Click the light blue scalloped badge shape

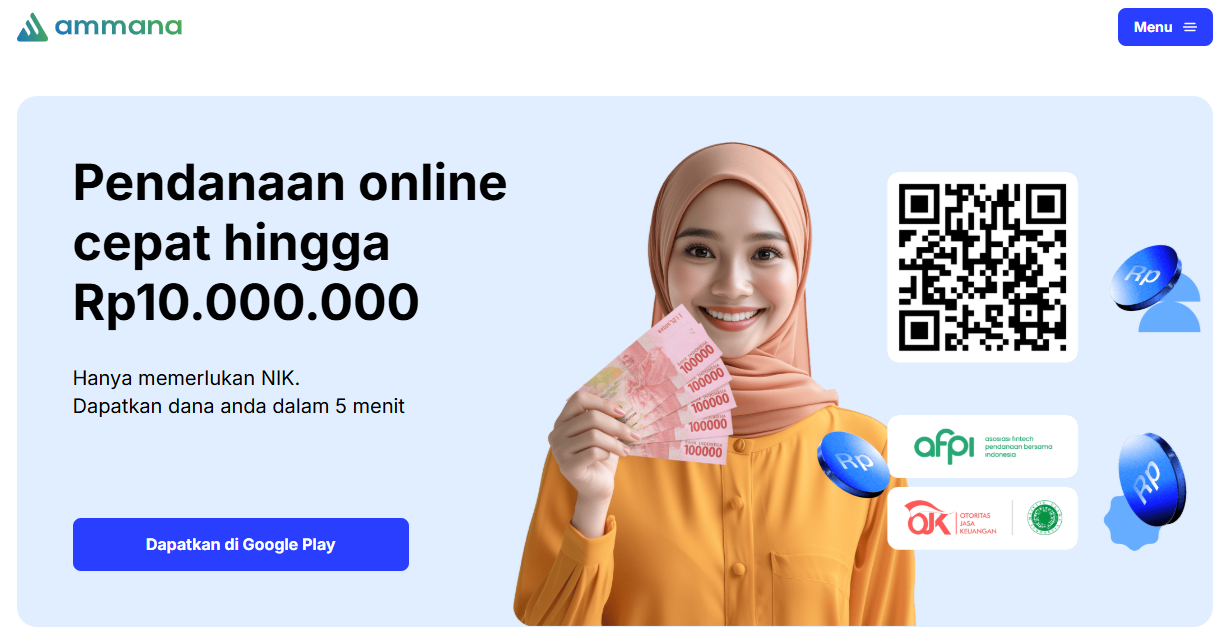1128,522
